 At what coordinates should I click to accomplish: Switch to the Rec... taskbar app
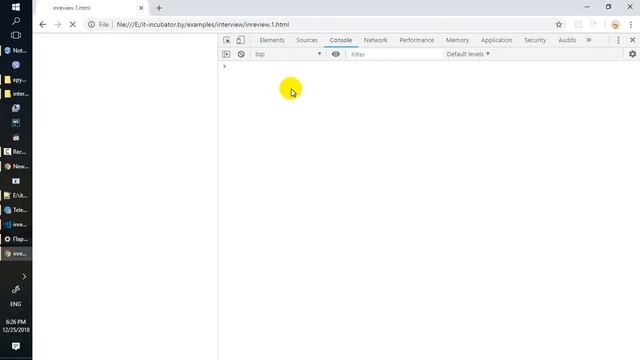[x=16, y=151]
